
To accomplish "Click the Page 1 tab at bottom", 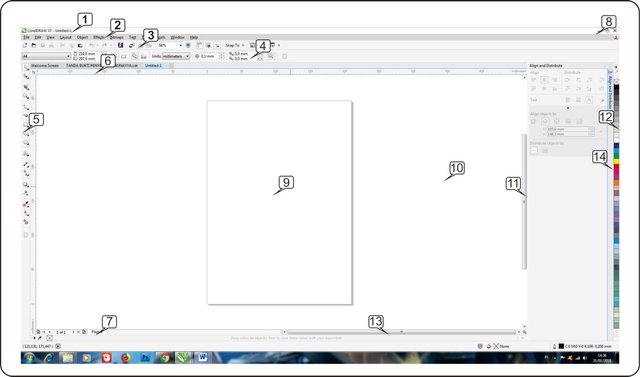I will 97,332.
